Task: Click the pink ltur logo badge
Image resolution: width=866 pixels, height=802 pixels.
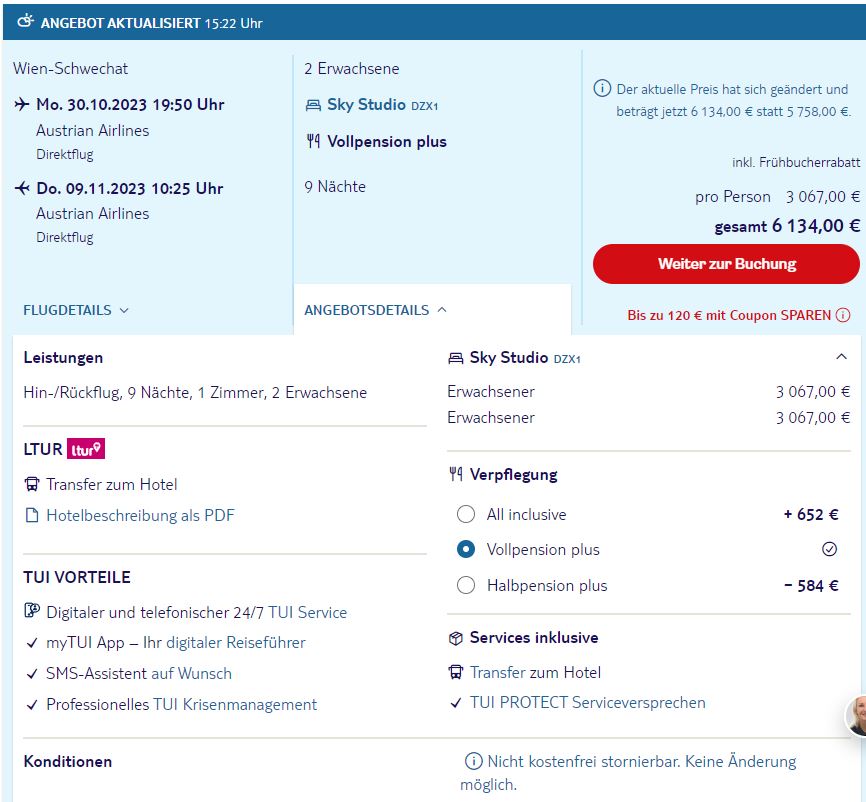Action: [x=86, y=449]
